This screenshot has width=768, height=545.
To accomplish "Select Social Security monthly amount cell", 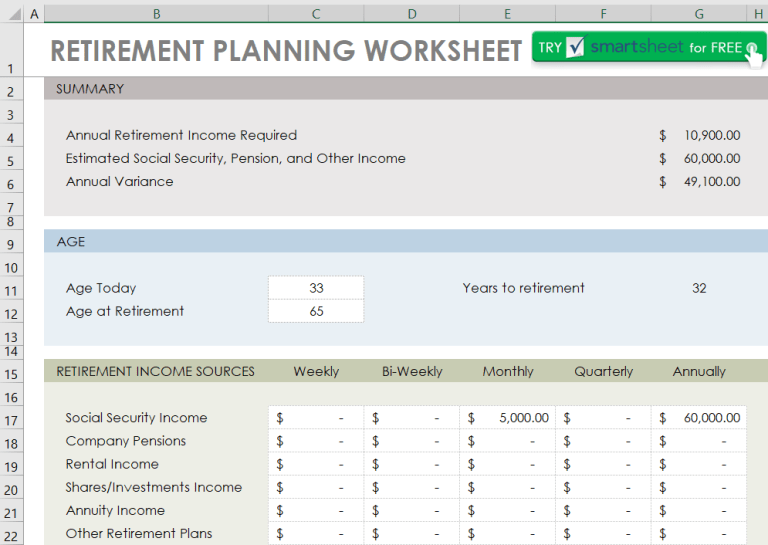I will coord(507,418).
